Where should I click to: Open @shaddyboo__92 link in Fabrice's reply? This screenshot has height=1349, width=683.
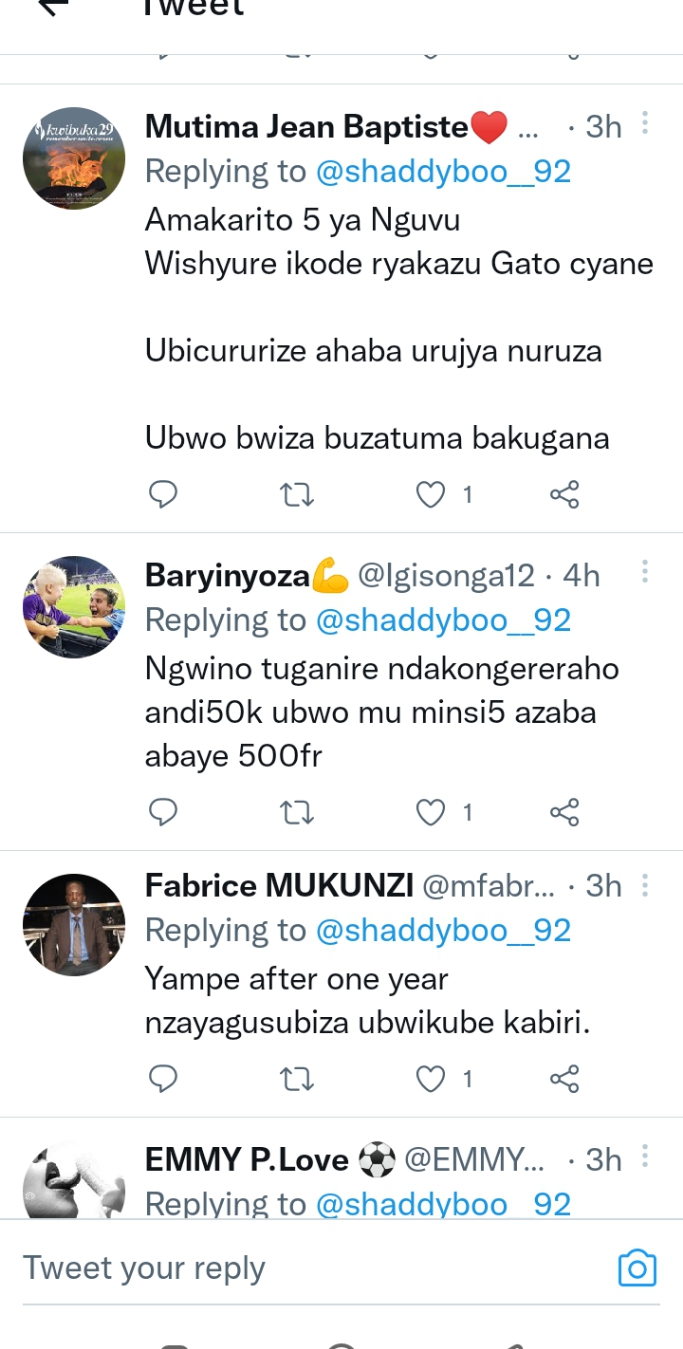point(443,931)
